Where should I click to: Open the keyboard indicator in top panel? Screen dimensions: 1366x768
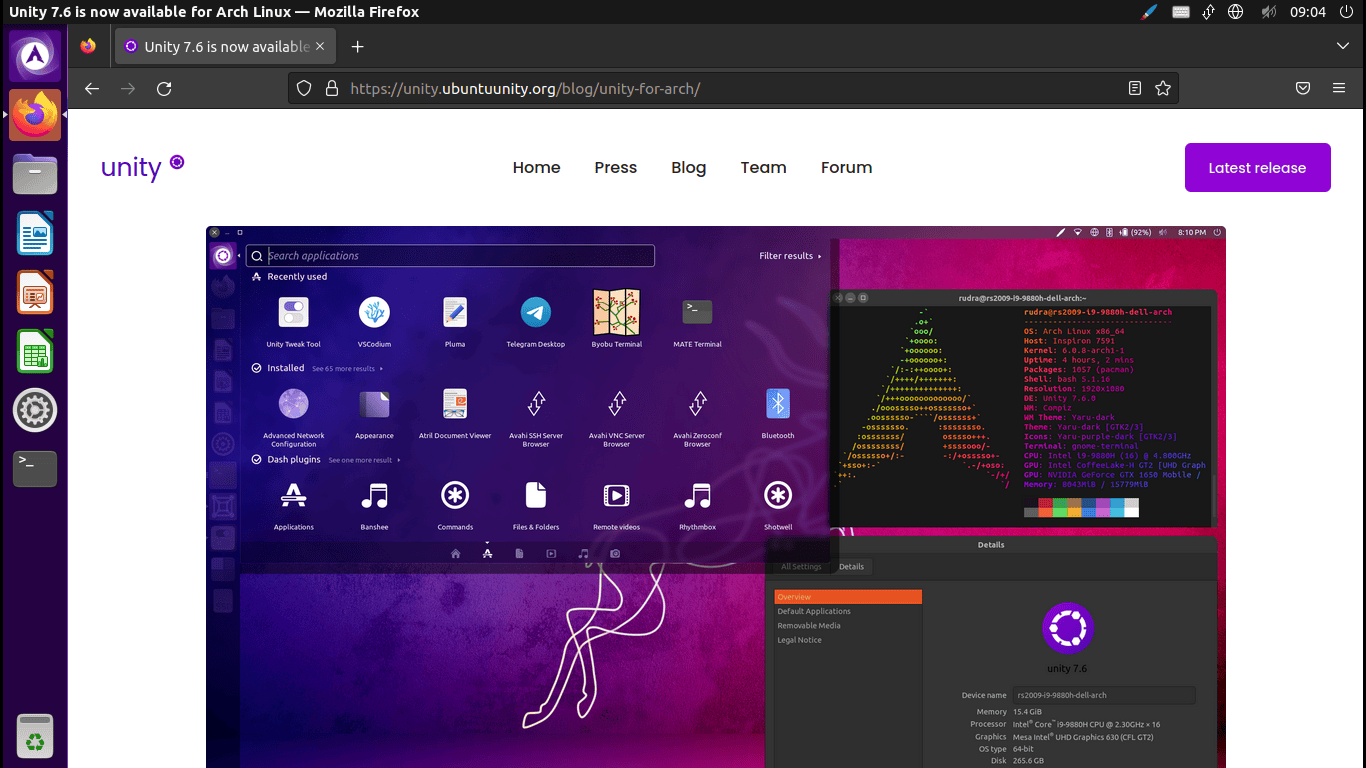[x=1180, y=12]
